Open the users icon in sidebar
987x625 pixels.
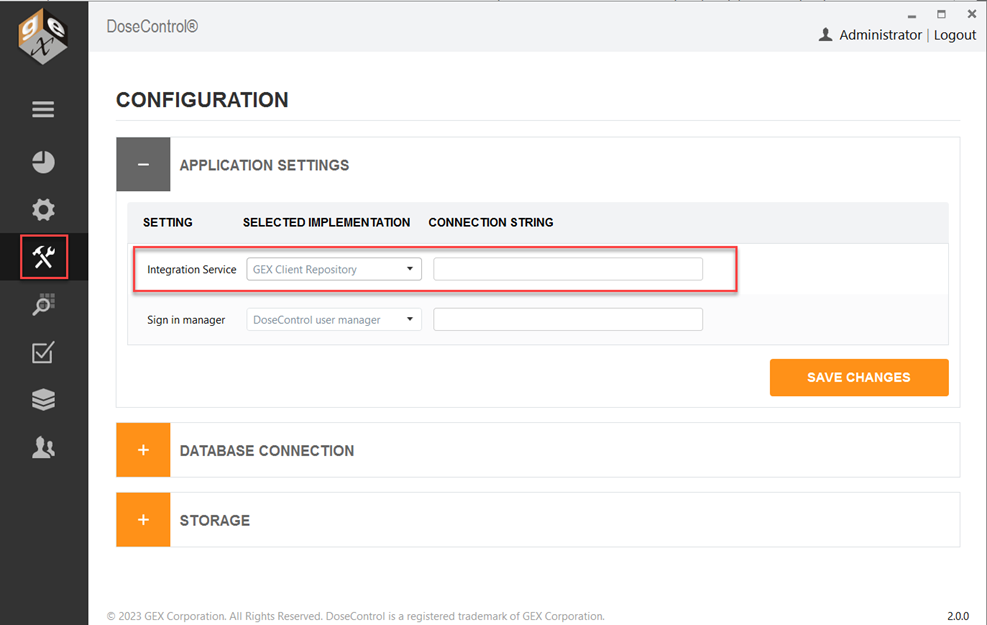[x=43, y=447]
